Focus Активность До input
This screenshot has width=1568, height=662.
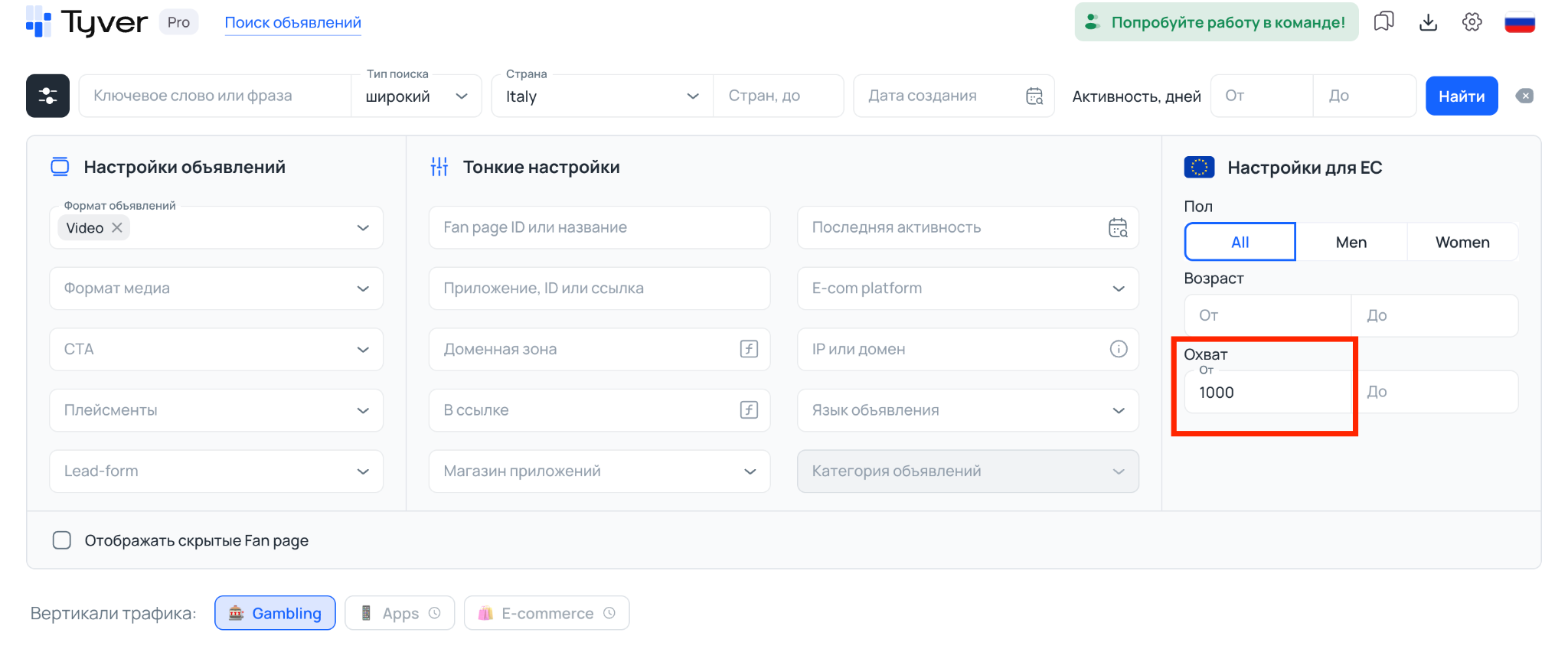tap(1364, 96)
